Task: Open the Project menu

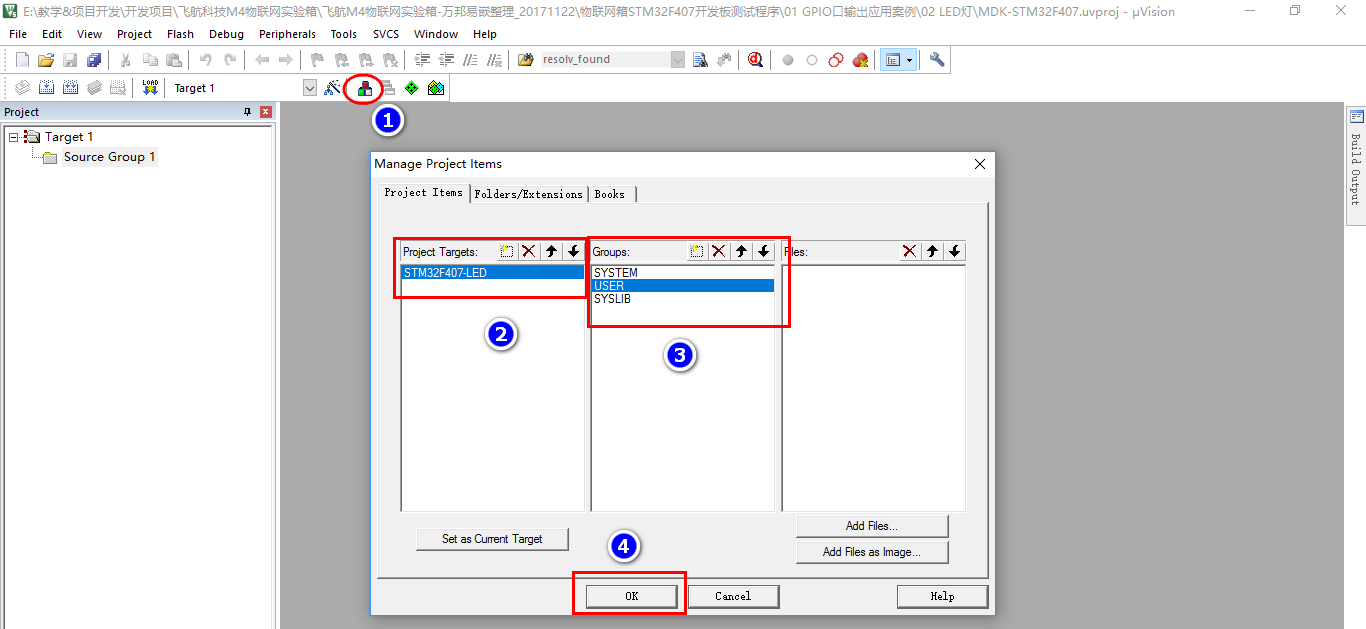Action: [135, 34]
